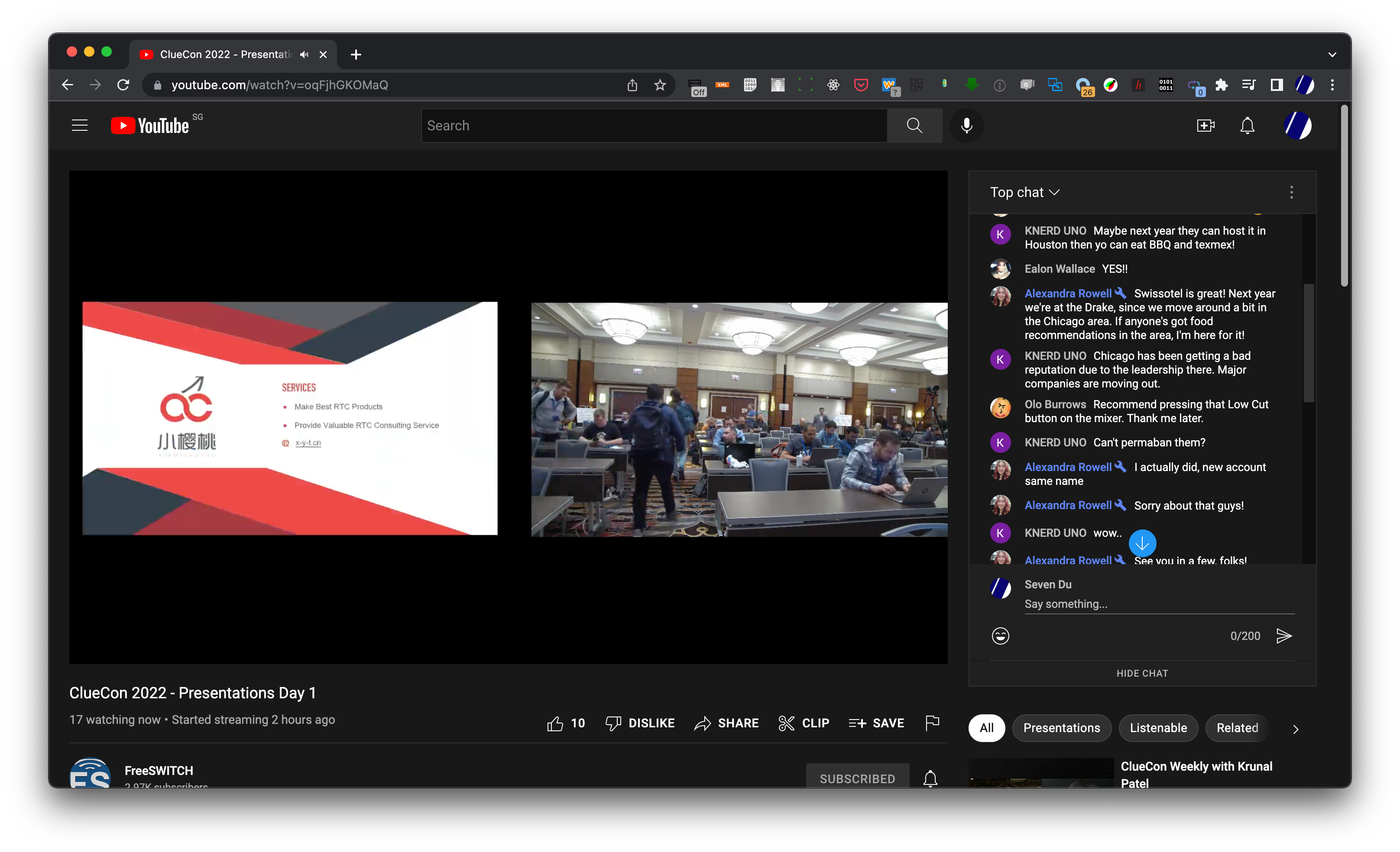The image size is (1400, 852).
Task: Open the React DevTools extension icon
Action: 833,85
